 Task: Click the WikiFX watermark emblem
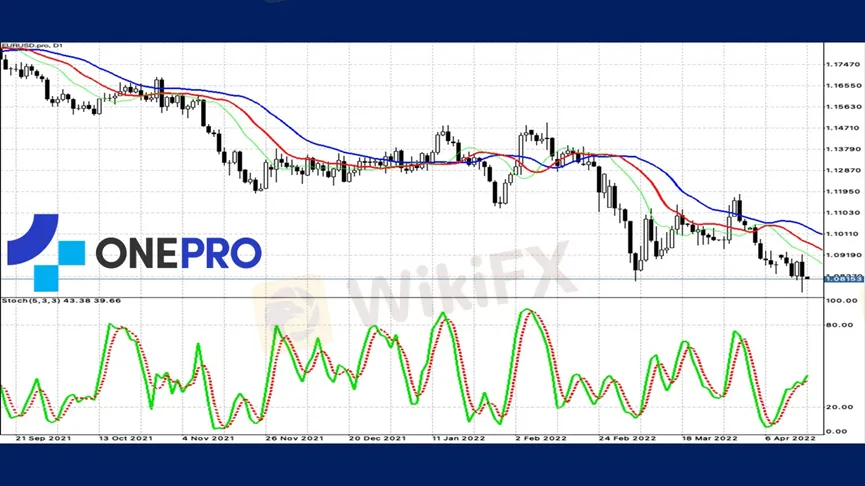click(x=292, y=310)
